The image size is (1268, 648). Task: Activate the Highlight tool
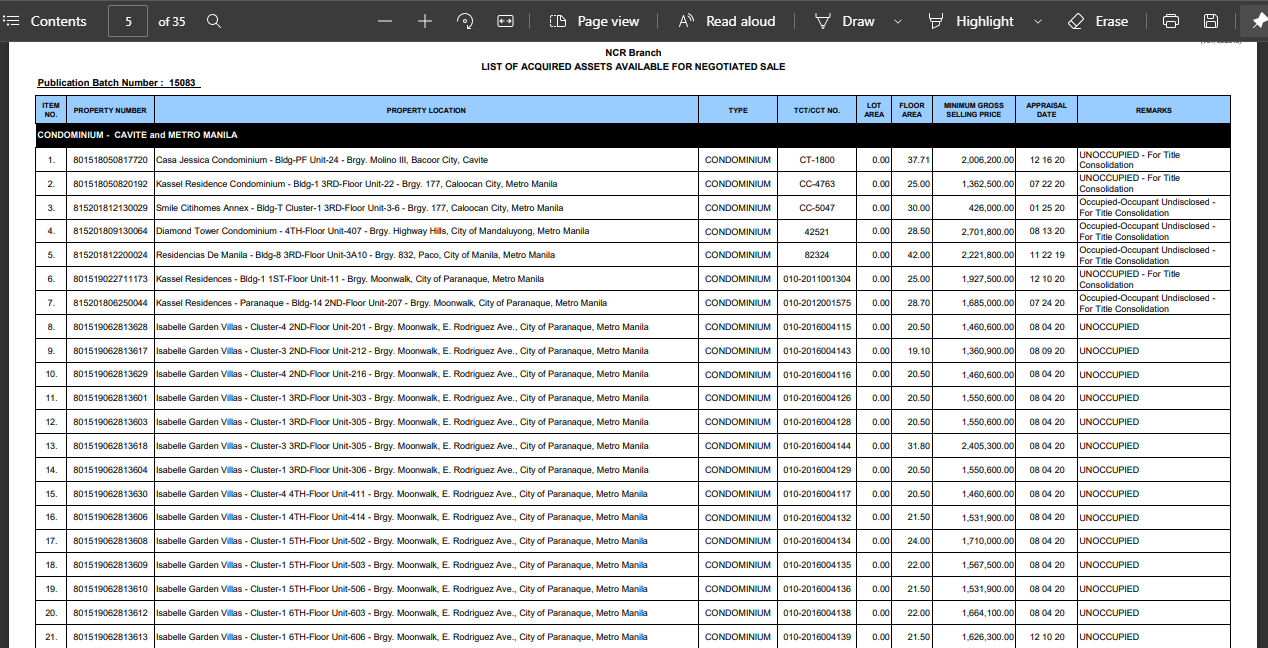coord(971,21)
